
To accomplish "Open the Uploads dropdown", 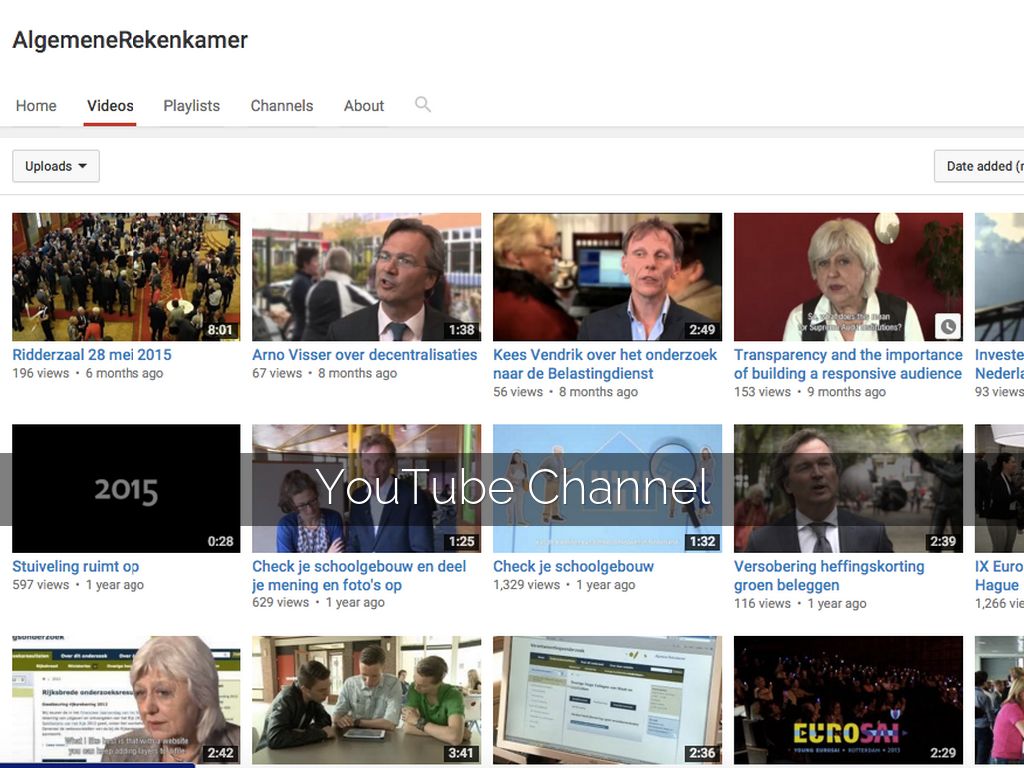I will point(56,166).
